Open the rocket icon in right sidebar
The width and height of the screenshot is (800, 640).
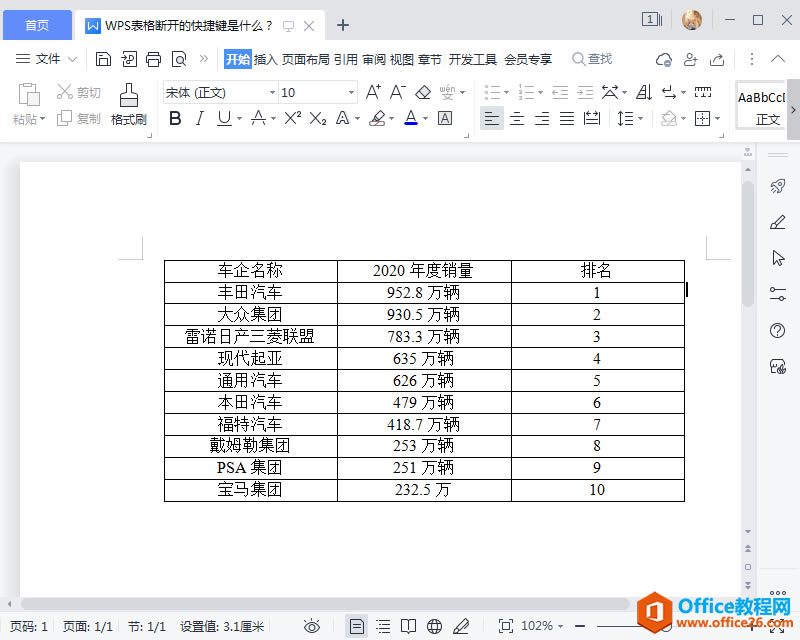(778, 186)
